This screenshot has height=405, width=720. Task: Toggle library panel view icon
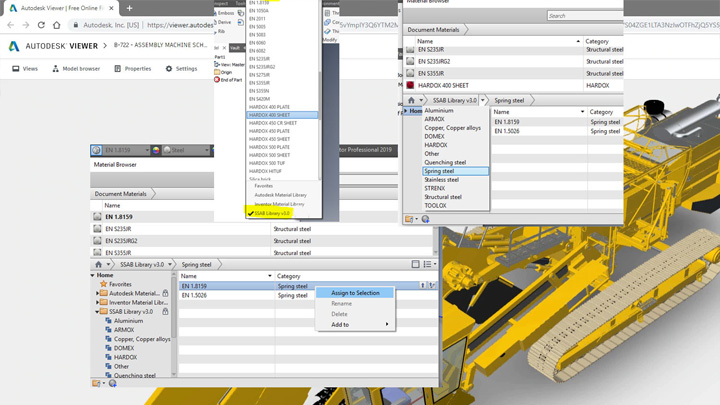pos(416,264)
